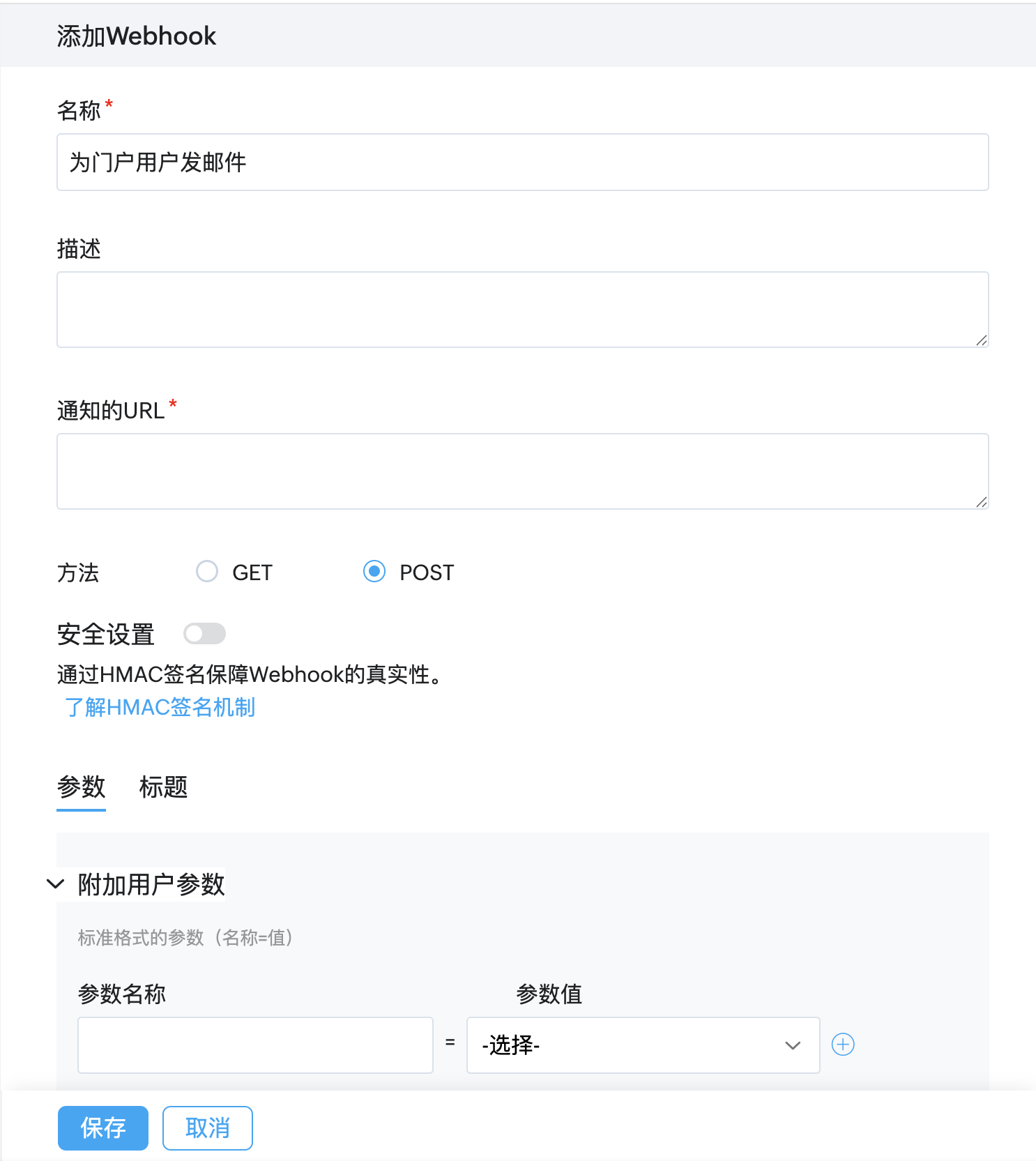The width and height of the screenshot is (1036, 1161).
Task: Click the 通知的URL textarea resize handle
Action: pos(981,501)
